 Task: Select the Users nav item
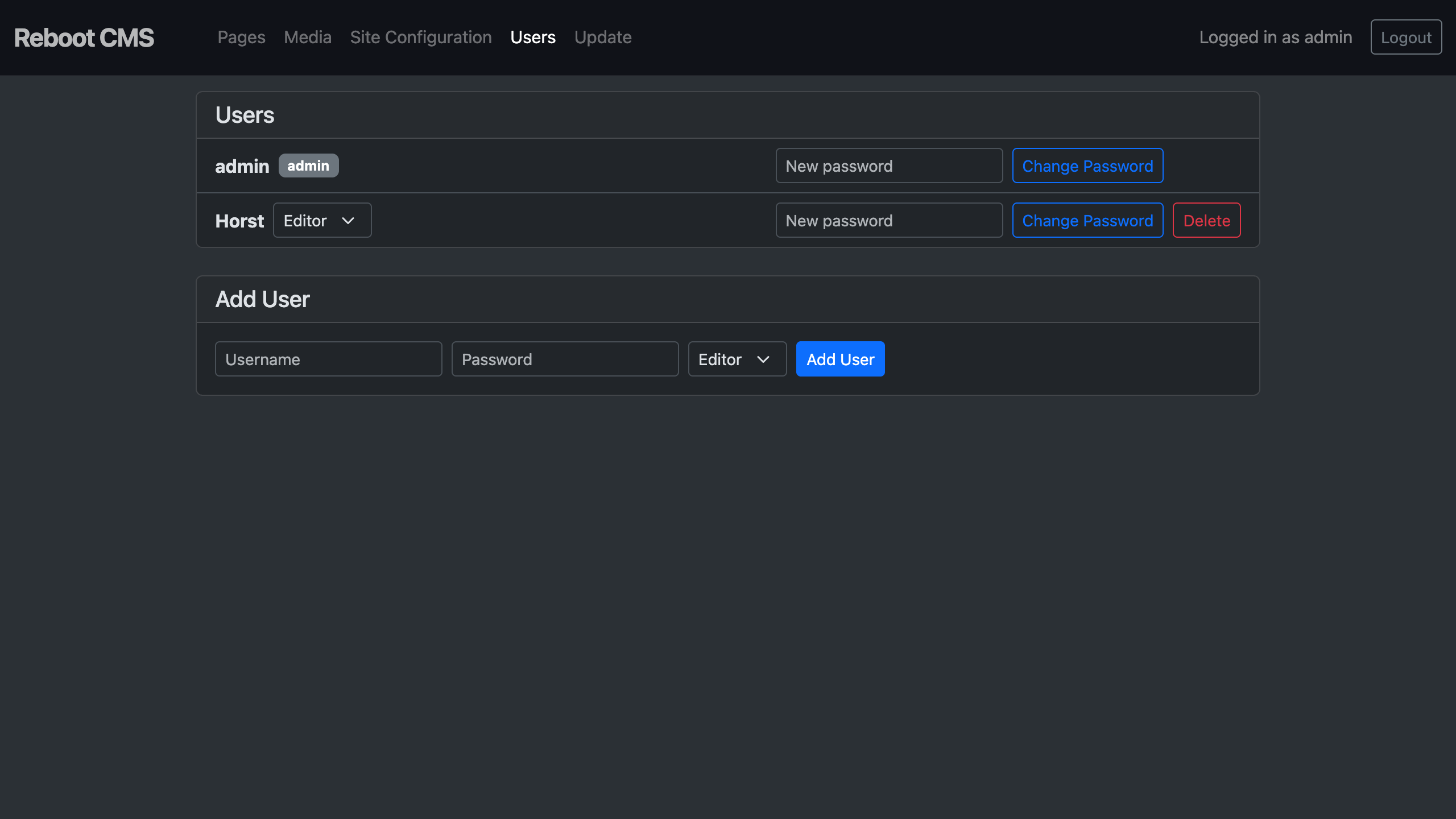click(532, 38)
